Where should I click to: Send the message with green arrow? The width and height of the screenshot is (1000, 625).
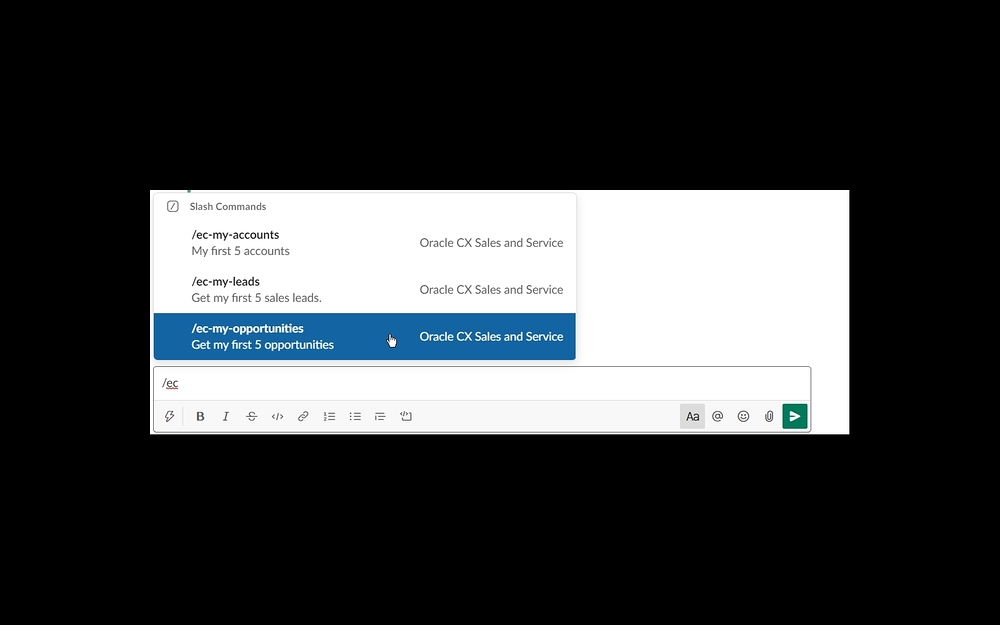click(795, 416)
